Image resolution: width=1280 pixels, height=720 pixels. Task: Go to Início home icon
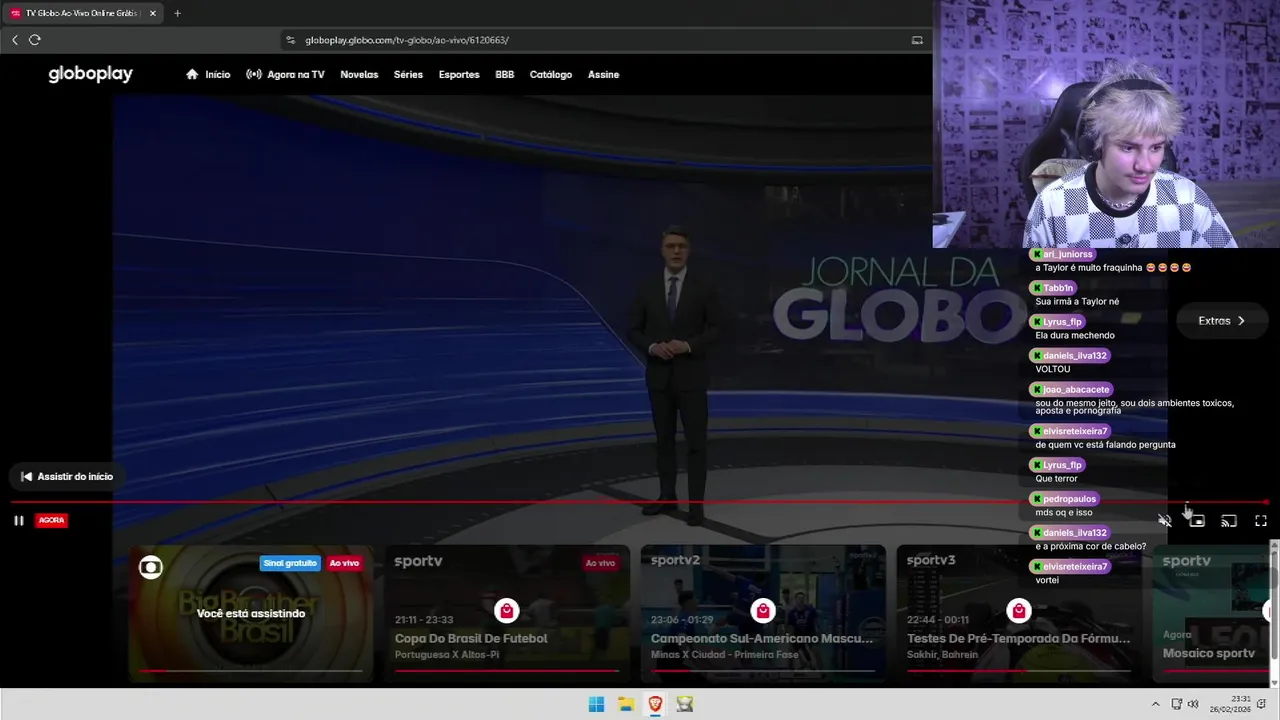pos(192,74)
